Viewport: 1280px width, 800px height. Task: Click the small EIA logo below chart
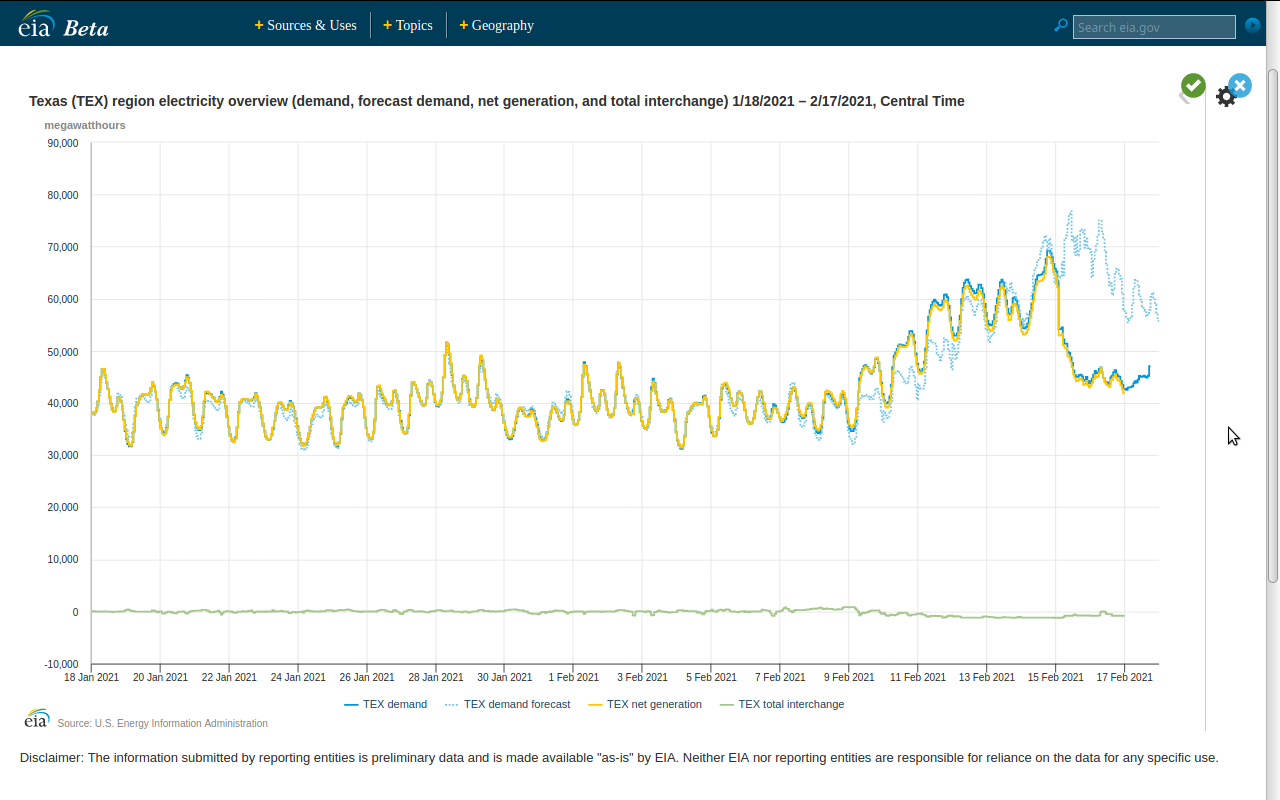pyautogui.click(x=37, y=718)
